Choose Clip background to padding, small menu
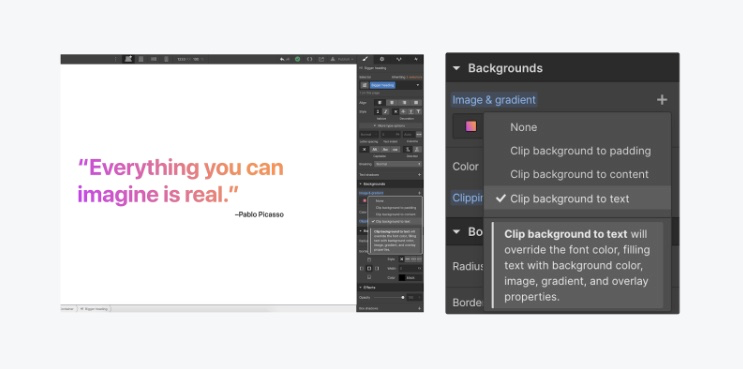Image resolution: width=743 pixels, height=369 pixels. [396, 207]
